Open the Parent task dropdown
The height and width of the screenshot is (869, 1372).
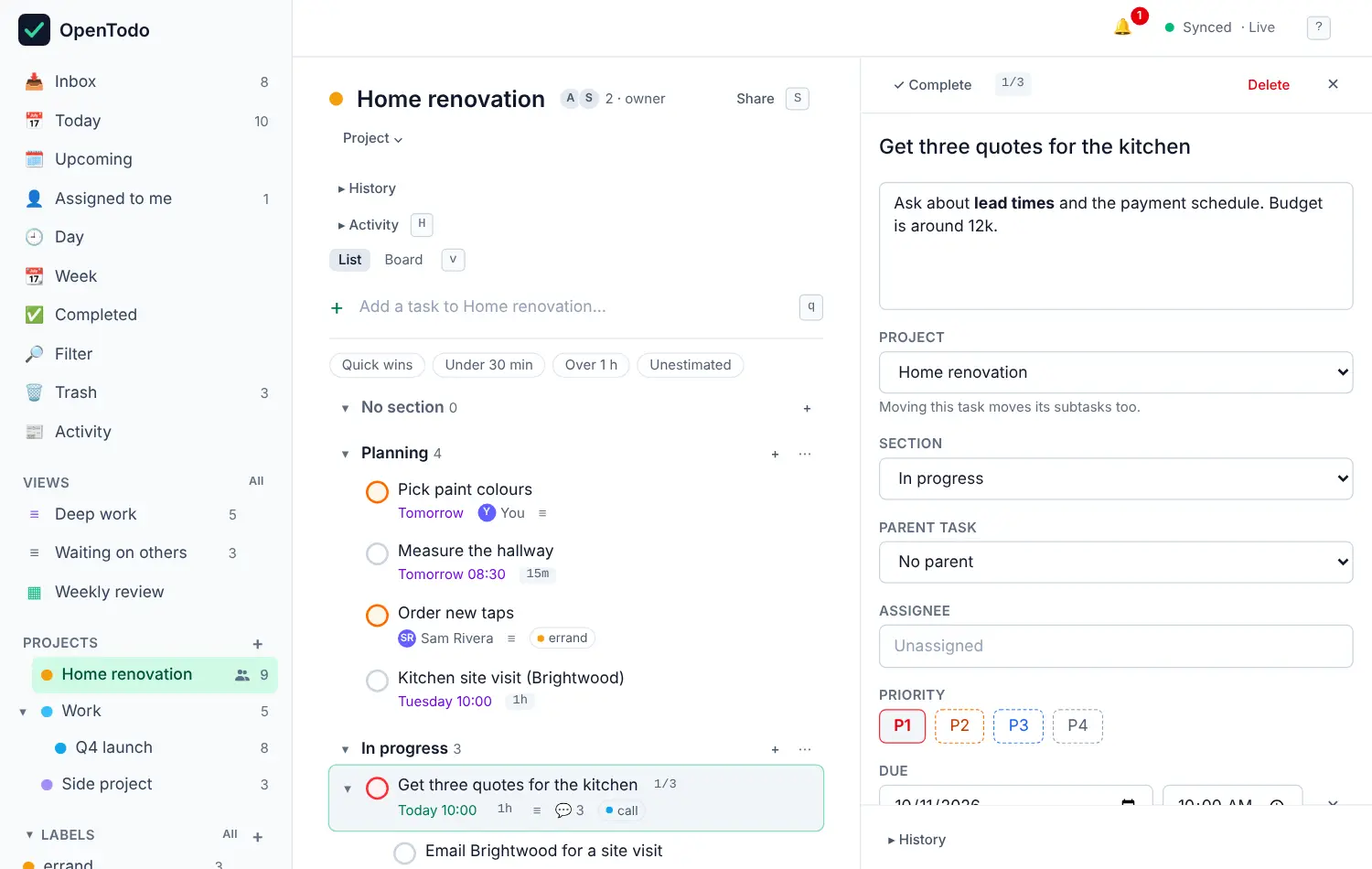point(1116,562)
